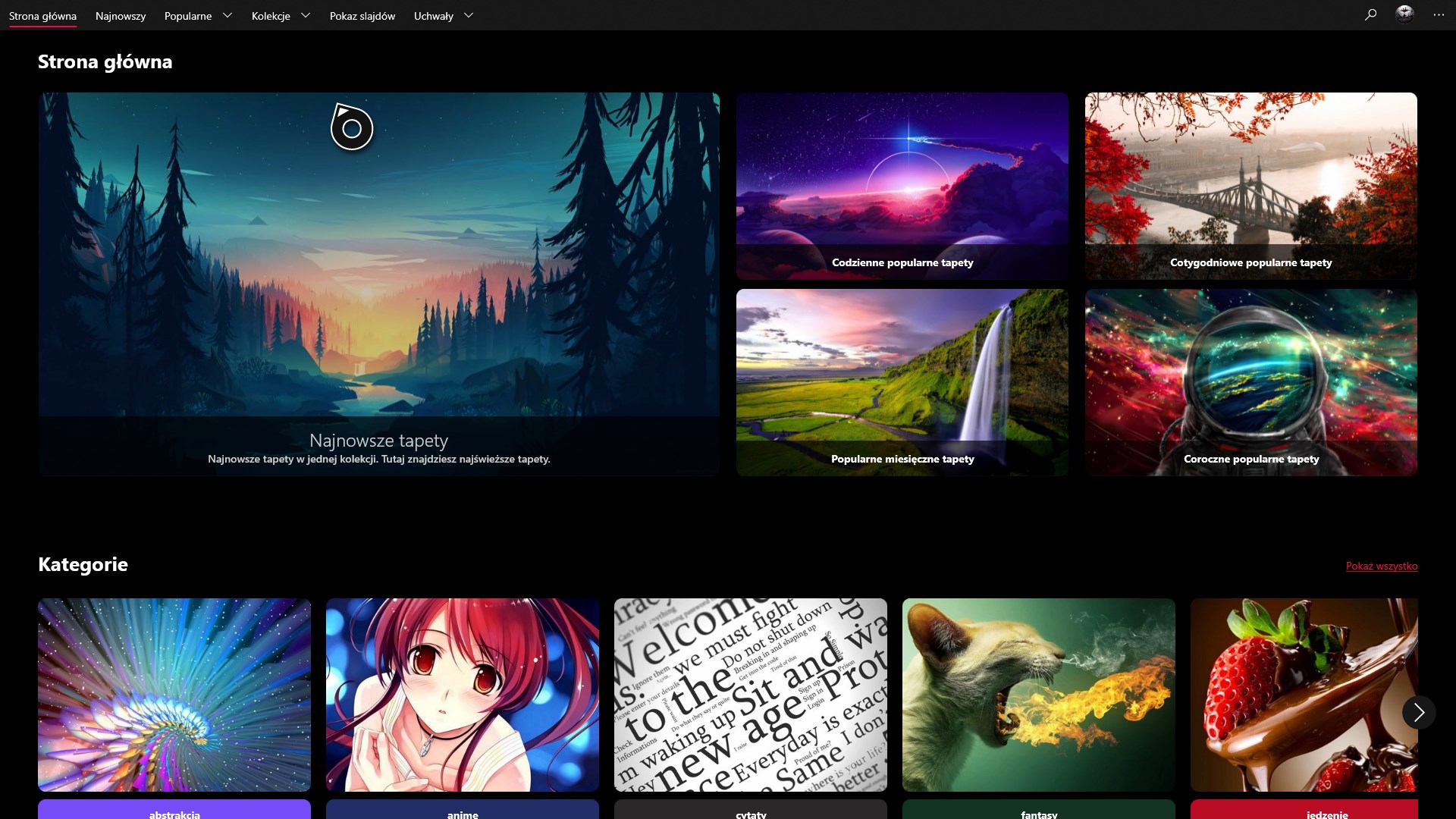Viewport: 1456px width, 819px height.
Task: Click the next arrow in Kategorie carousel
Action: [1419, 712]
